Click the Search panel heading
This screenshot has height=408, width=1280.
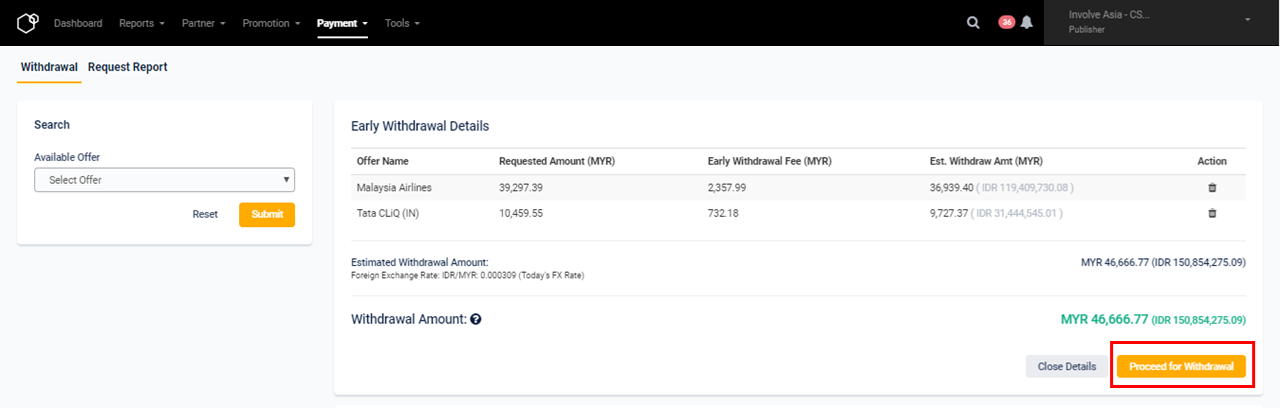tap(52, 125)
